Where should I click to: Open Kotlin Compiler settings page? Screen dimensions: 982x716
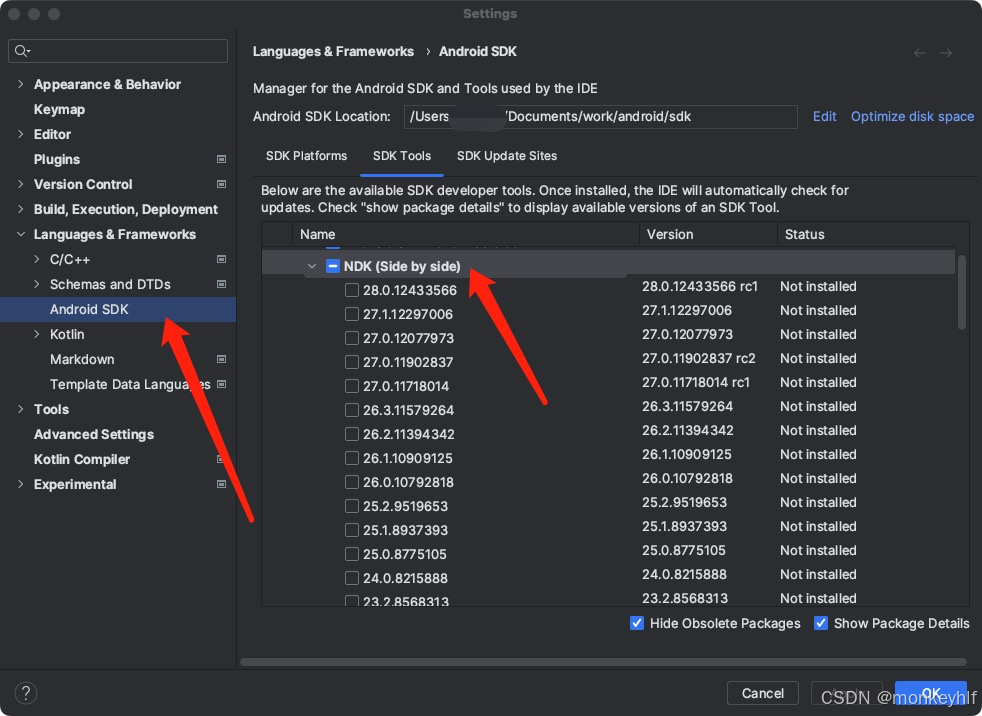[x=82, y=459]
